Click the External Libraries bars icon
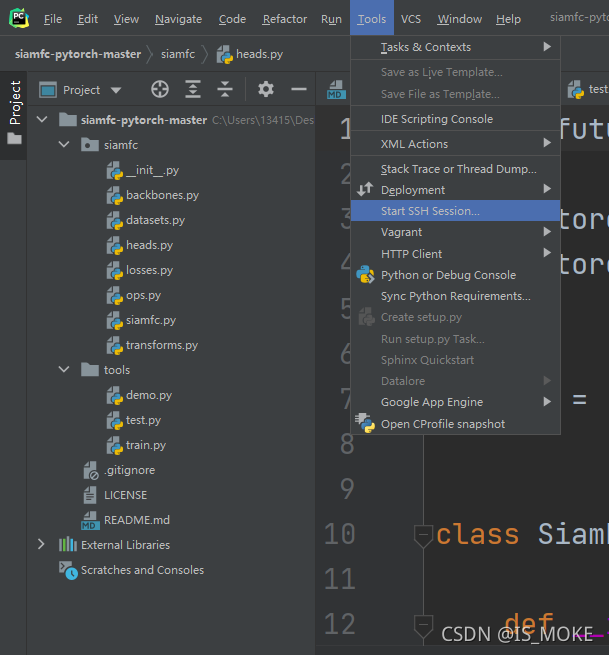Viewport: 609px width, 655px height. [68, 545]
